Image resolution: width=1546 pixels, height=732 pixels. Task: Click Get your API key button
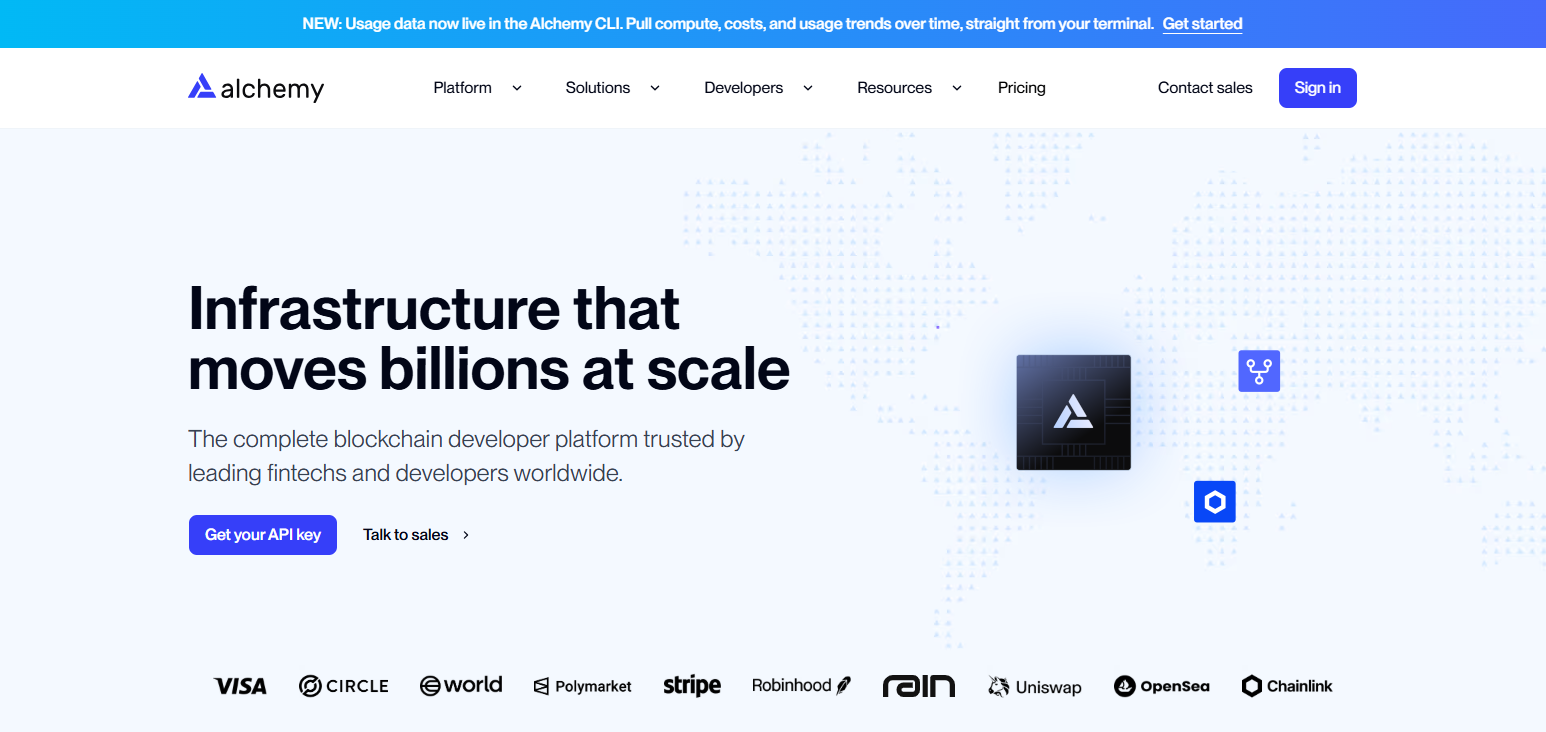pos(263,535)
